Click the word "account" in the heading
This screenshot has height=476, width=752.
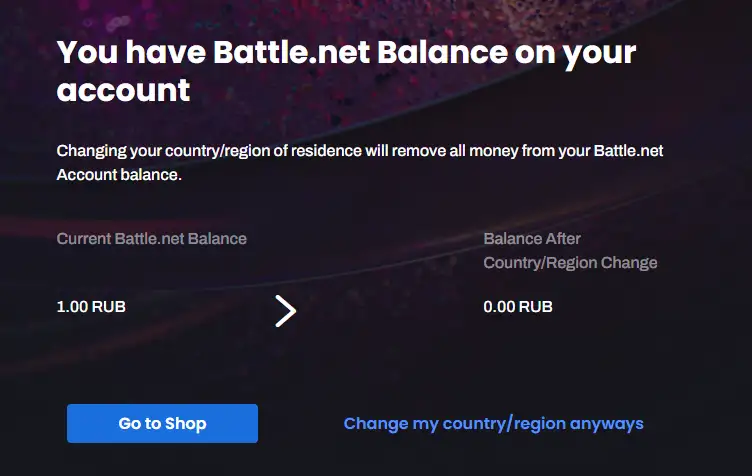(x=123, y=91)
